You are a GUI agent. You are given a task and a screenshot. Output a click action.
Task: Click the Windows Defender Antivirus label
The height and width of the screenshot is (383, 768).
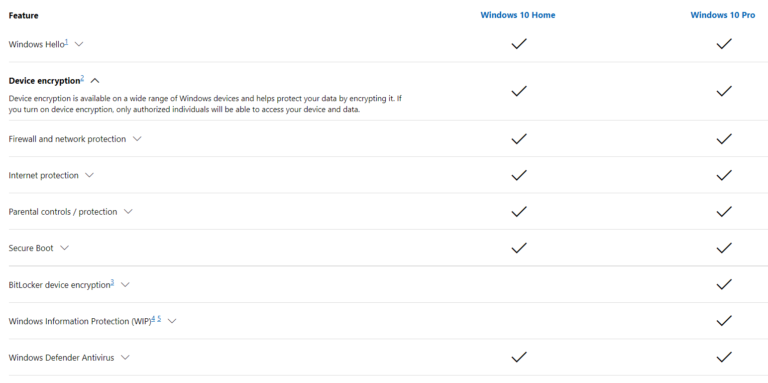point(61,358)
